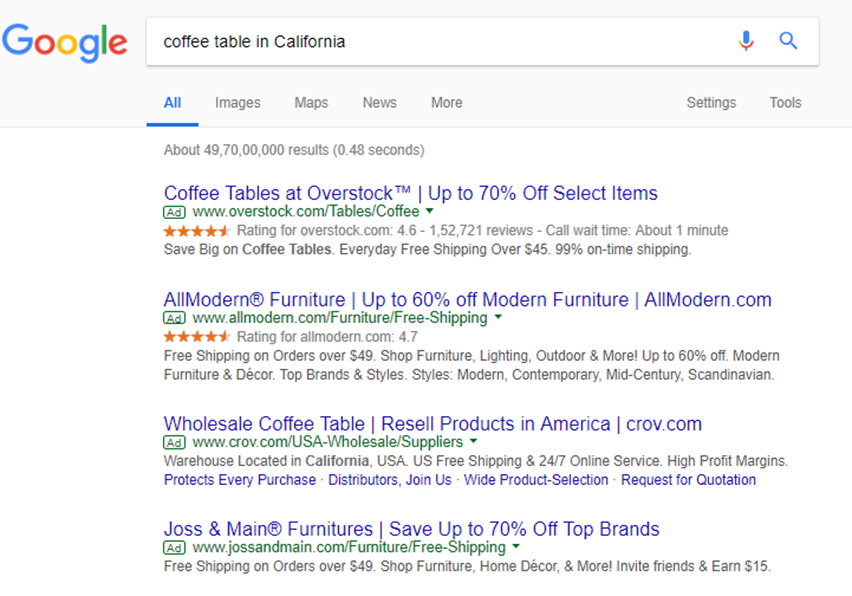Open the News tab
This screenshot has width=852, height=596.
pos(380,103)
